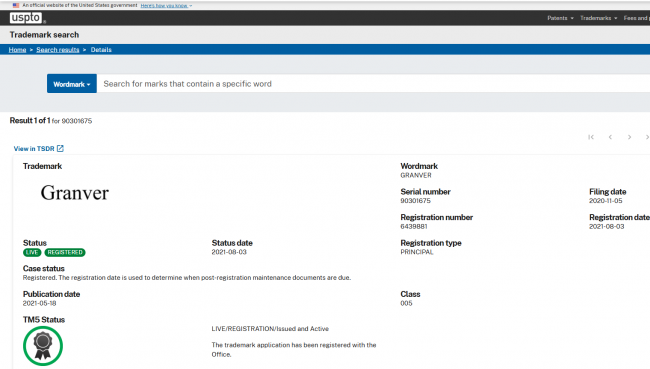Click the US flag icon in banner
The height and width of the screenshot is (369, 650).
[x=16, y=5]
